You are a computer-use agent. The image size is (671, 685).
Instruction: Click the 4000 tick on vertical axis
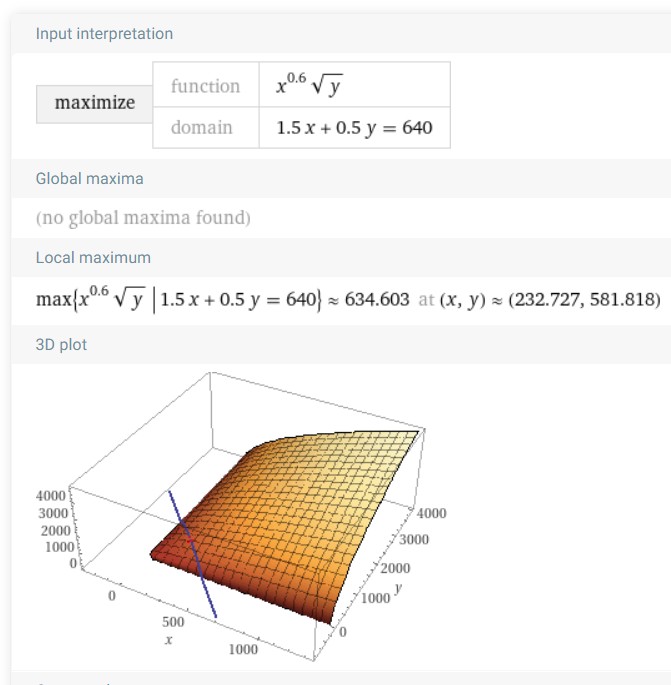tap(51, 496)
